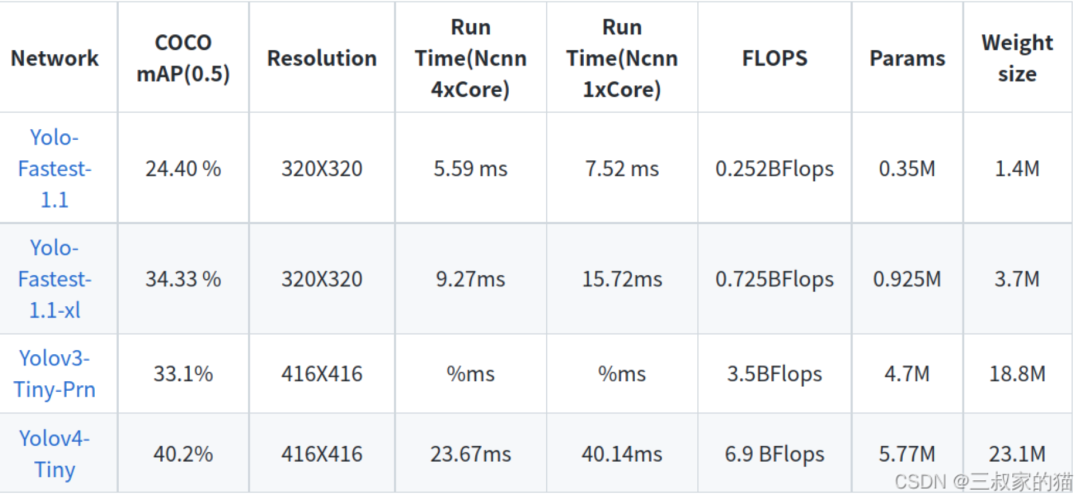The height and width of the screenshot is (497, 1080).
Task: Select the 5.77M params cell
Action: pos(907,454)
